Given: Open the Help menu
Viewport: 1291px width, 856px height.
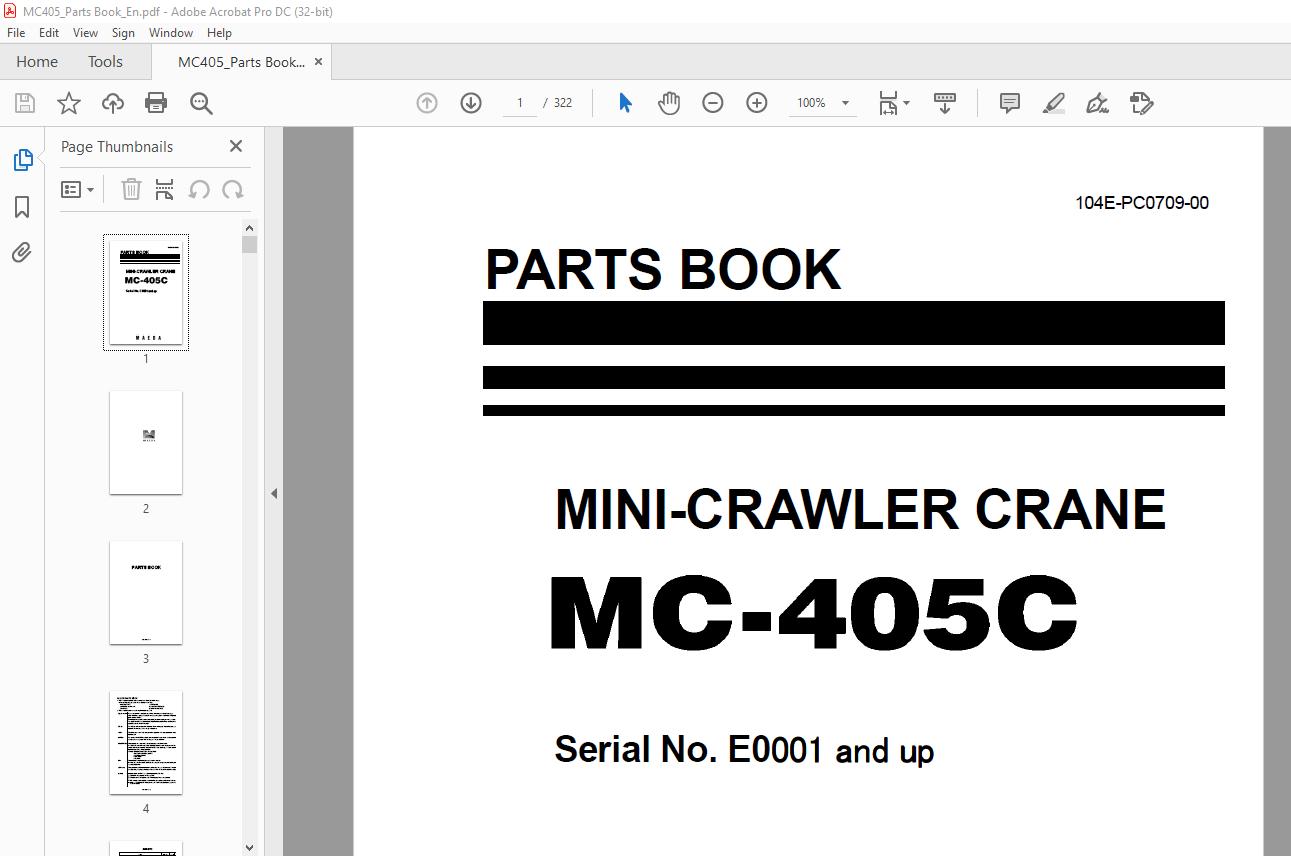Looking at the screenshot, I should pos(219,33).
